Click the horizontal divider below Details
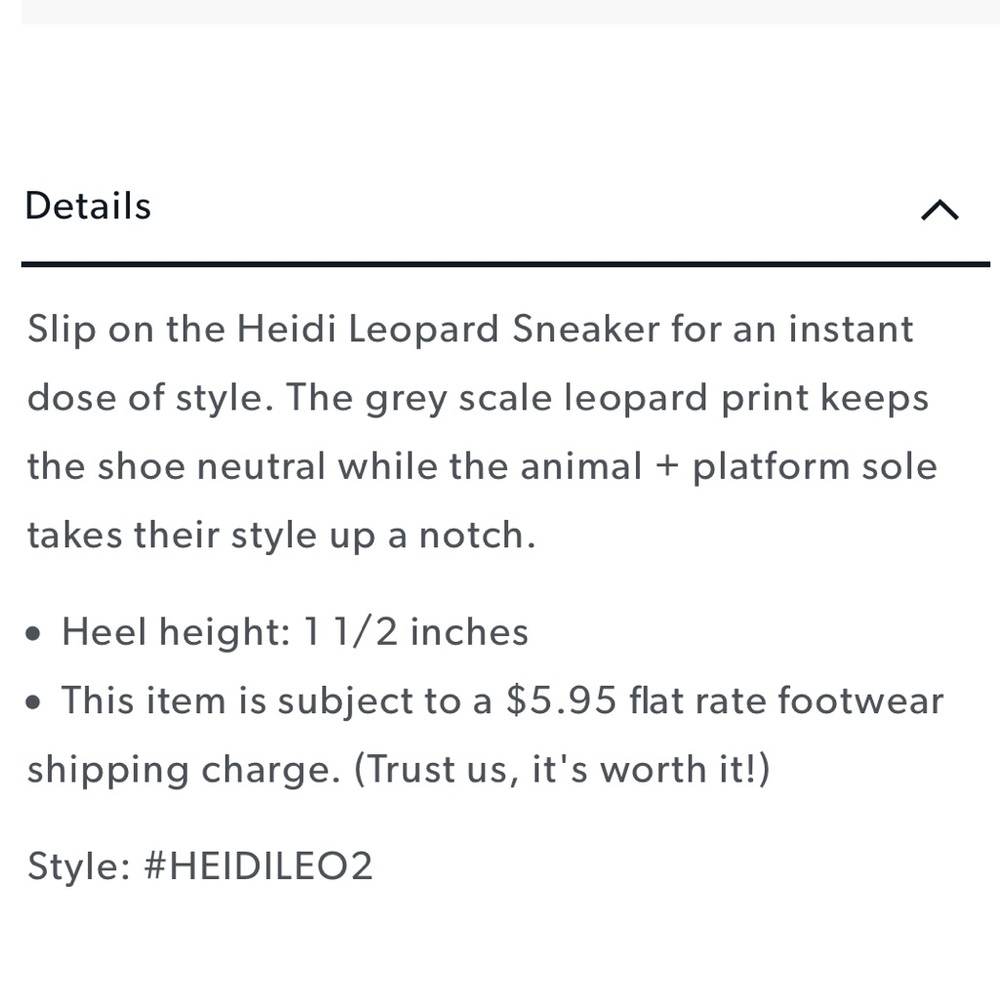 [x=500, y=263]
